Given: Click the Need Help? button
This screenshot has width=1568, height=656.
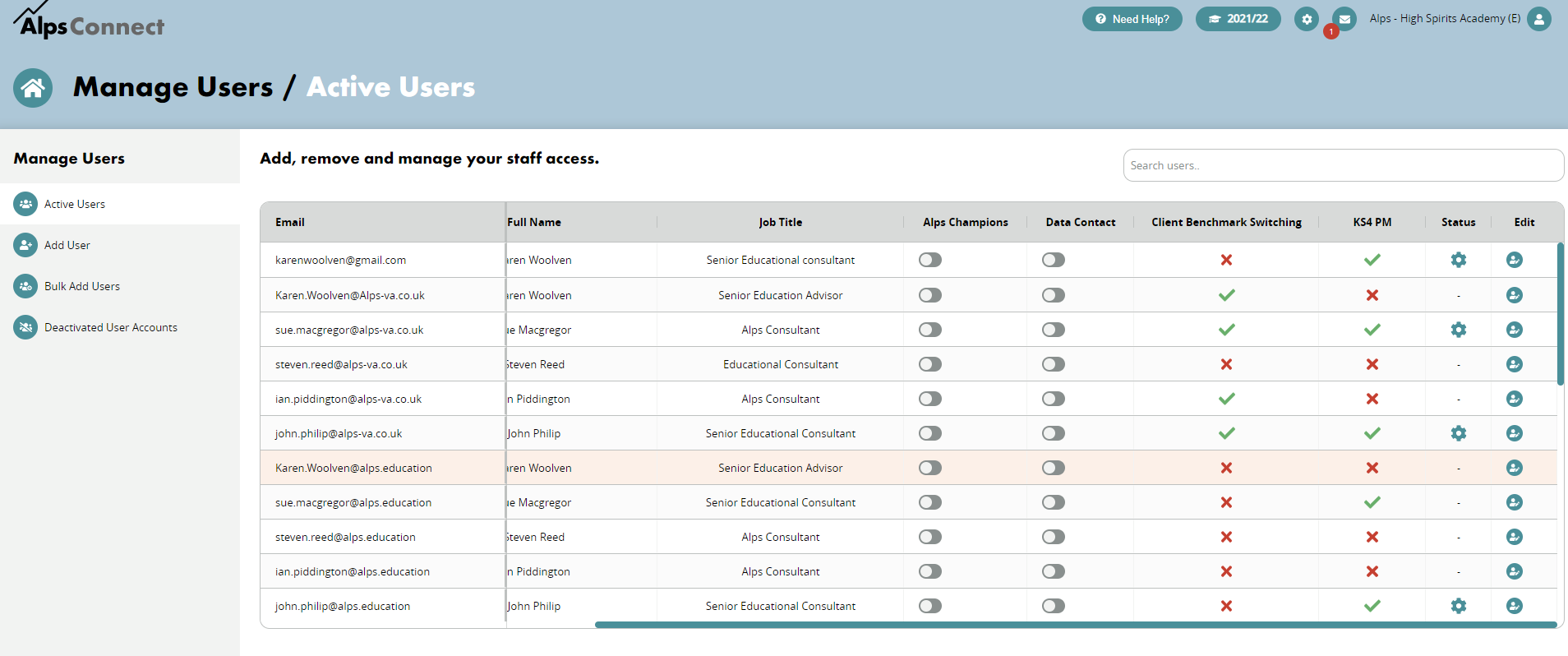Looking at the screenshot, I should coord(1132,19).
